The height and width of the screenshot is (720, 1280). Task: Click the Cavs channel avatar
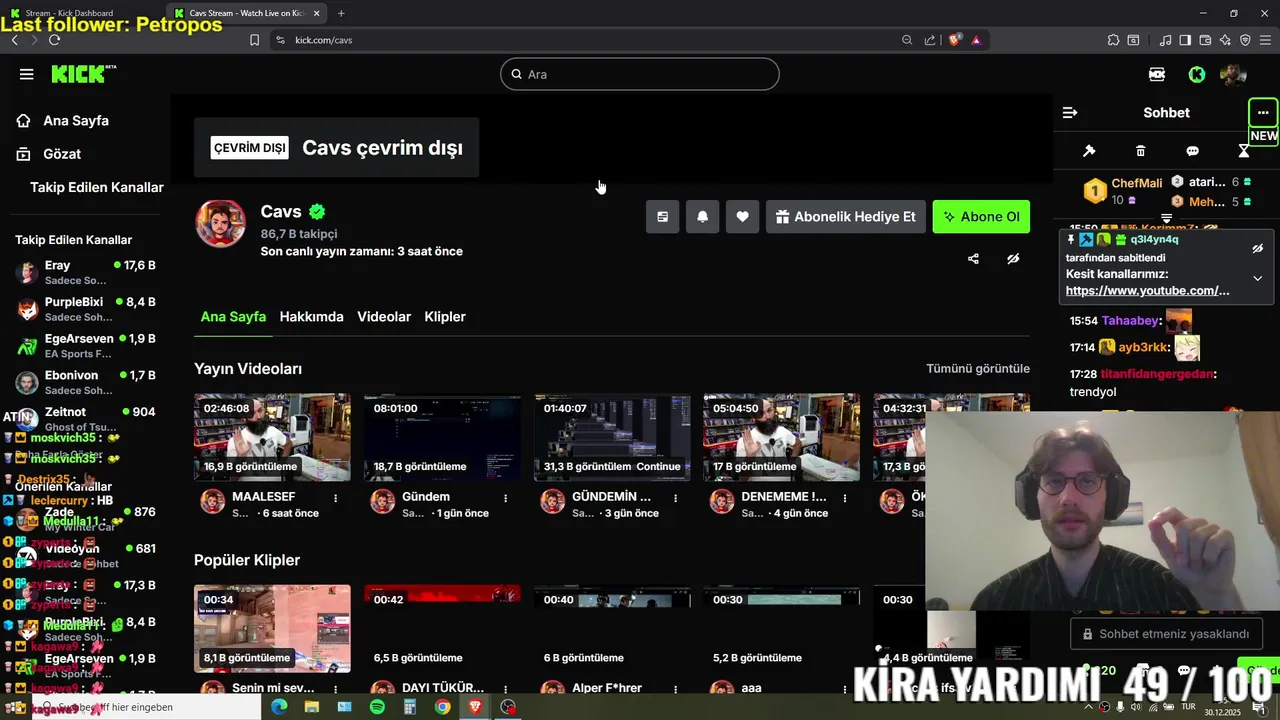(220, 224)
